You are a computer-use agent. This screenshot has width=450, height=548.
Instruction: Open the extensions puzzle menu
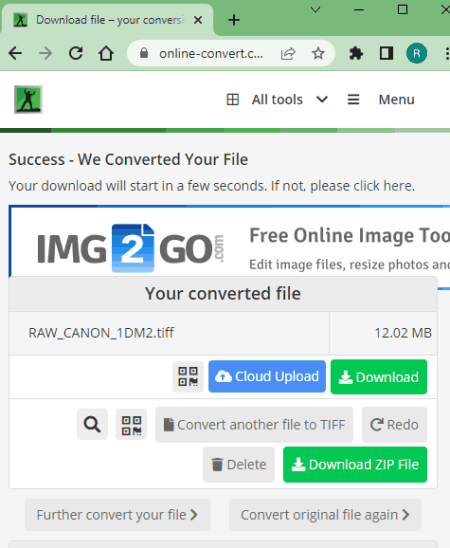tap(356, 53)
